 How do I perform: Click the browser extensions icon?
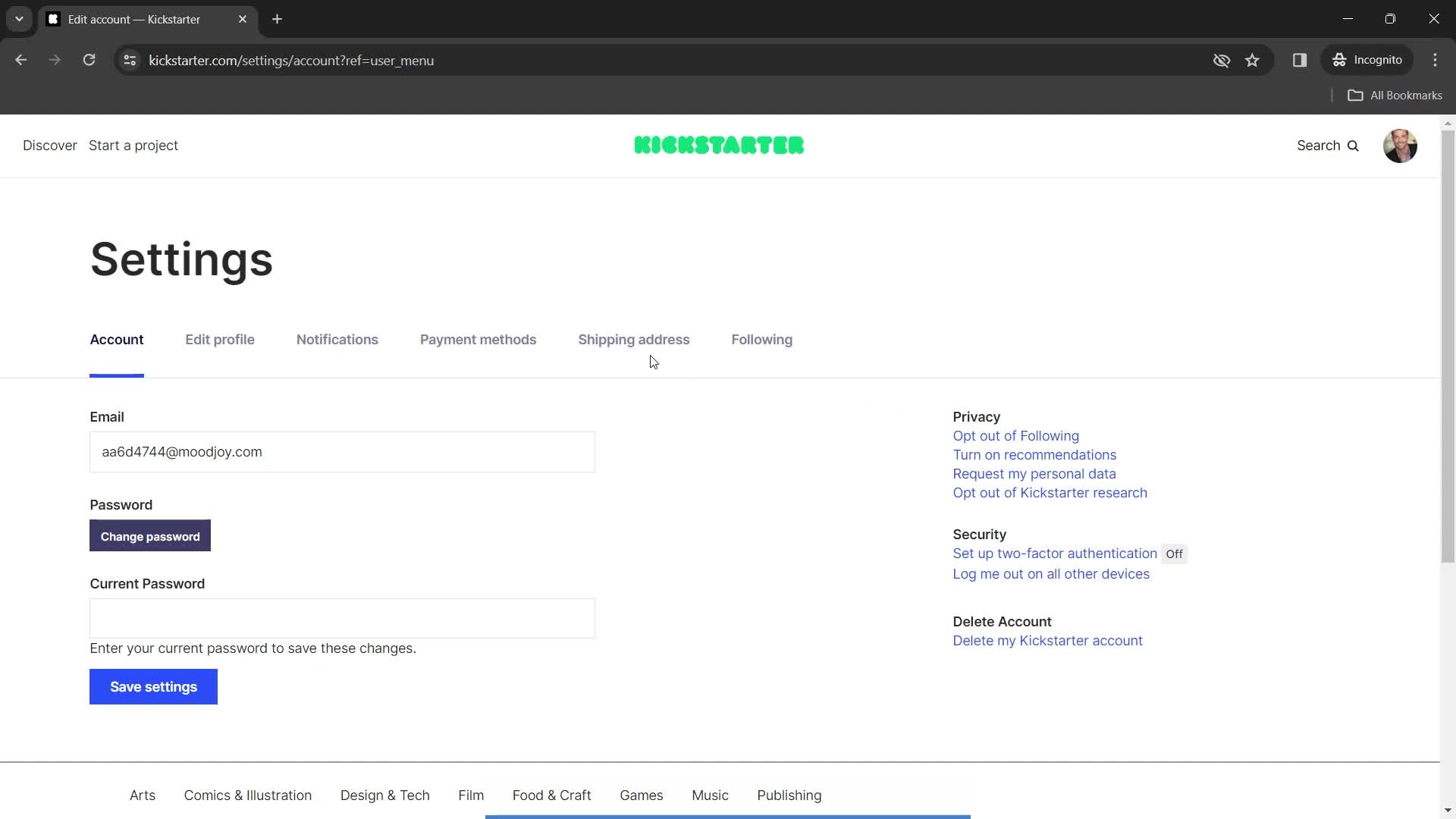tap(1300, 60)
